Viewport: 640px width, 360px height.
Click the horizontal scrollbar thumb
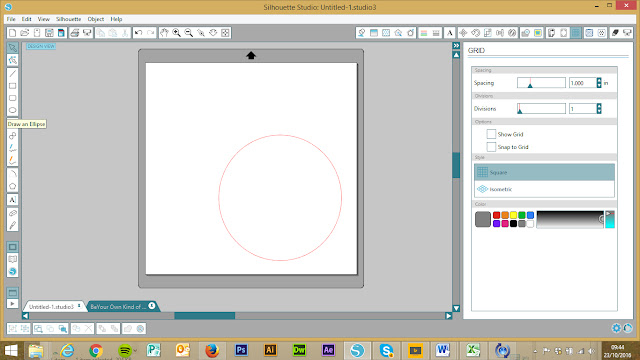click(x=204, y=316)
